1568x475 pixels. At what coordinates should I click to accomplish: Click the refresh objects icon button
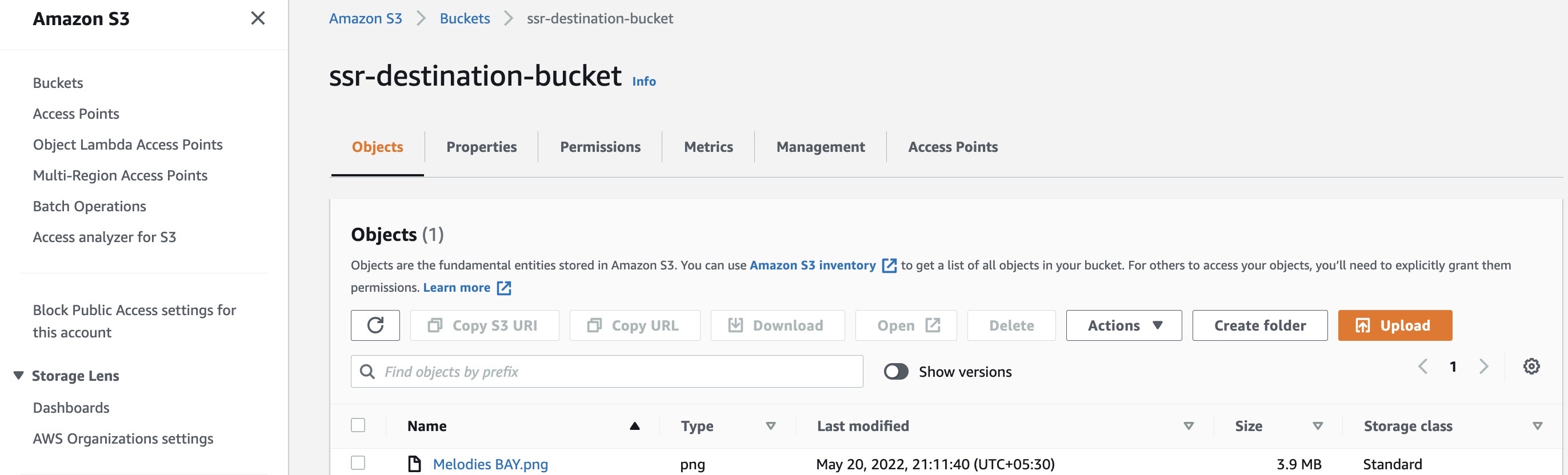click(375, 325)
